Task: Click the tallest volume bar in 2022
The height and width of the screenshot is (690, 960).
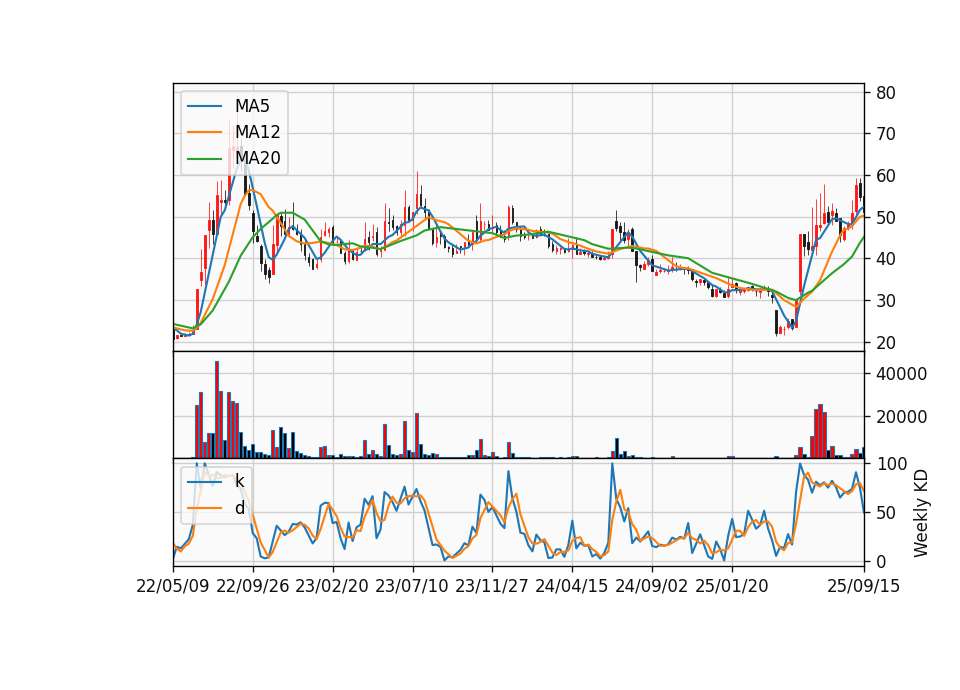Action: coord(217,410)
